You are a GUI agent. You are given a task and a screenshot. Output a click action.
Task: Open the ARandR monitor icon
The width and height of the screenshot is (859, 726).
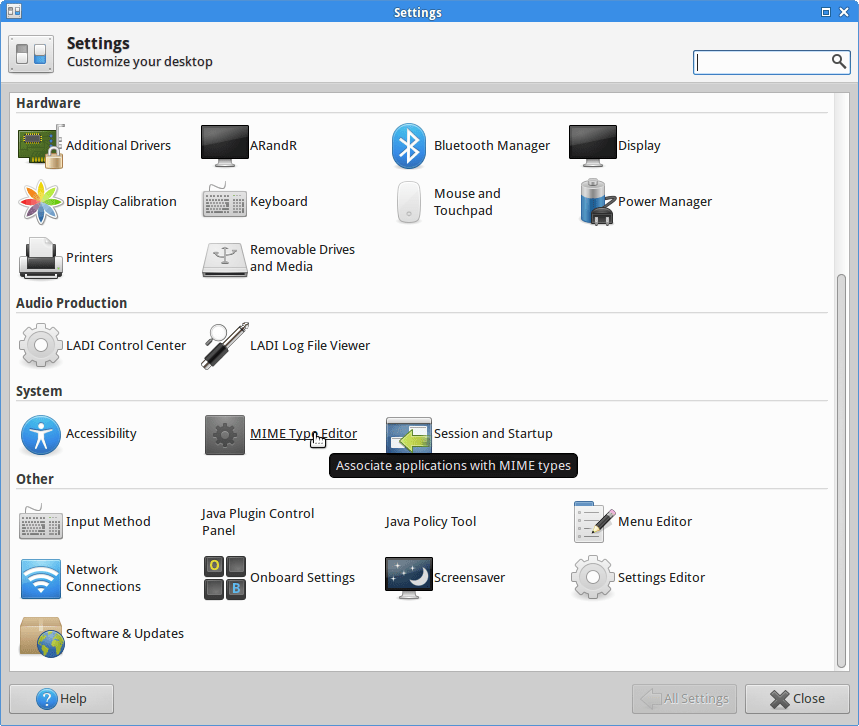(x=225, y=146)
